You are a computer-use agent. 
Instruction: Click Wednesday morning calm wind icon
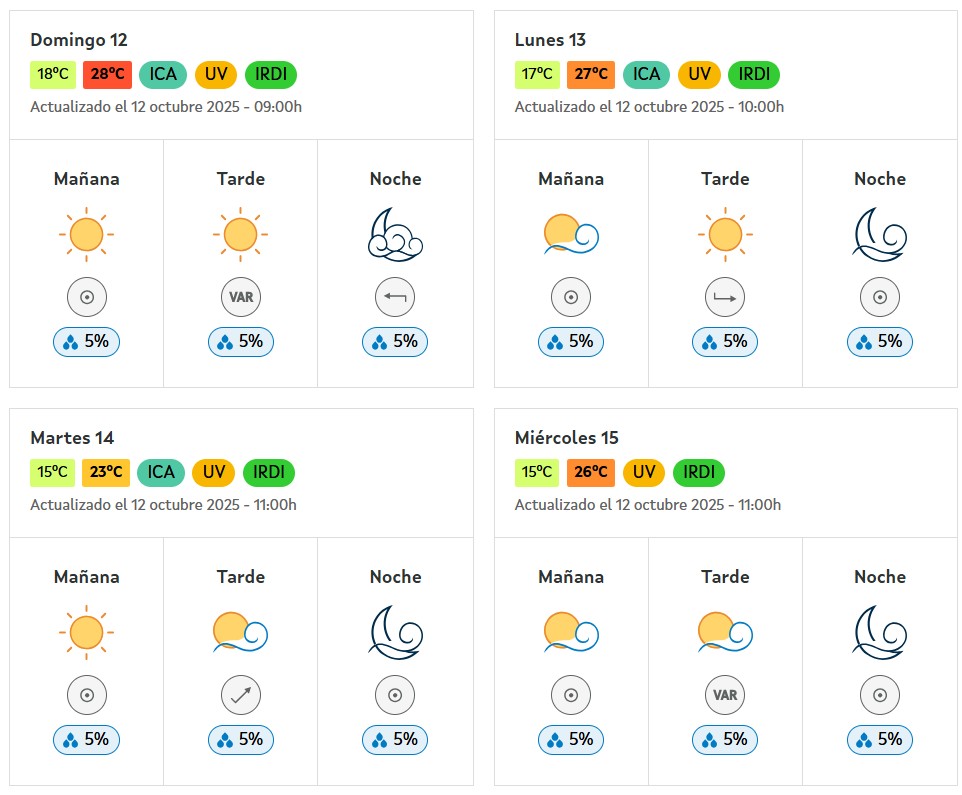click(x=570, y=695)
